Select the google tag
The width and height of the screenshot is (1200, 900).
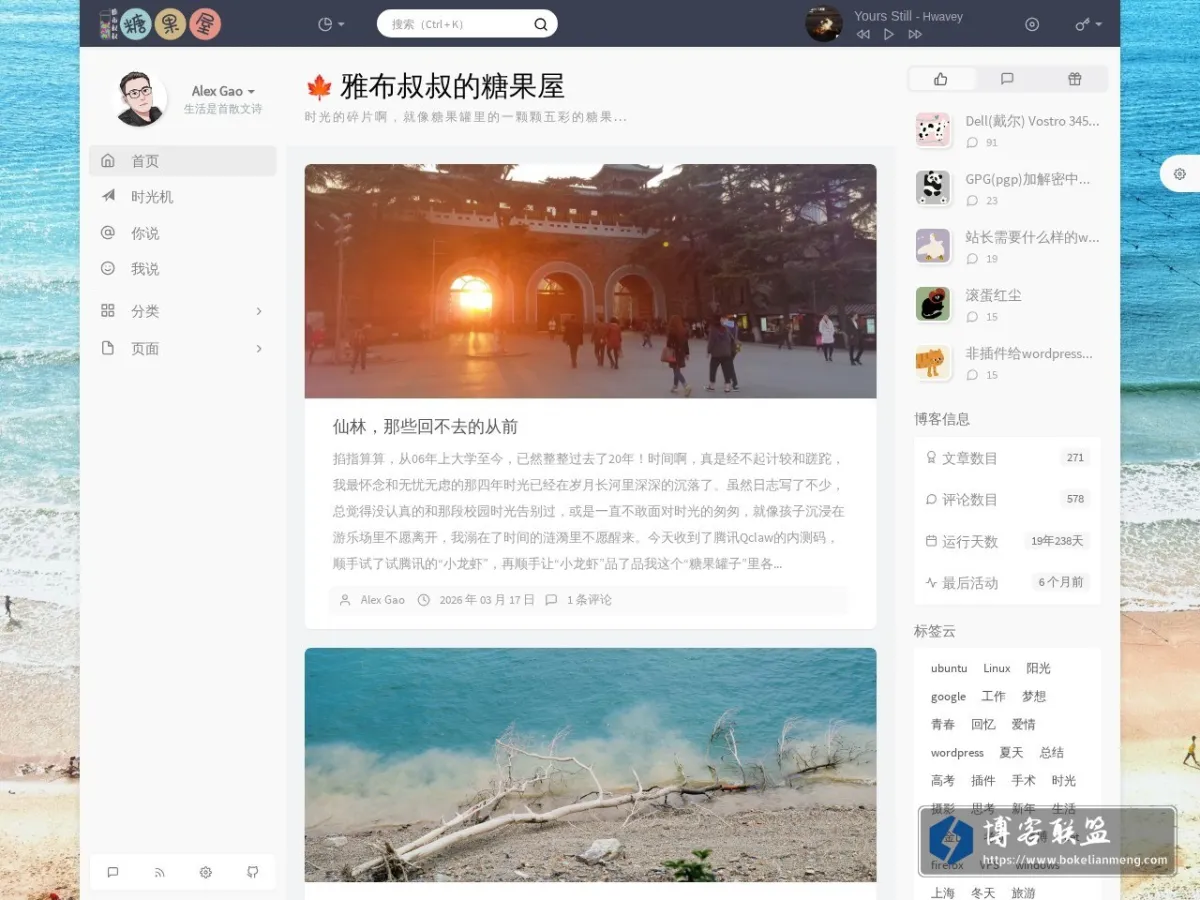tap(948, 696)
